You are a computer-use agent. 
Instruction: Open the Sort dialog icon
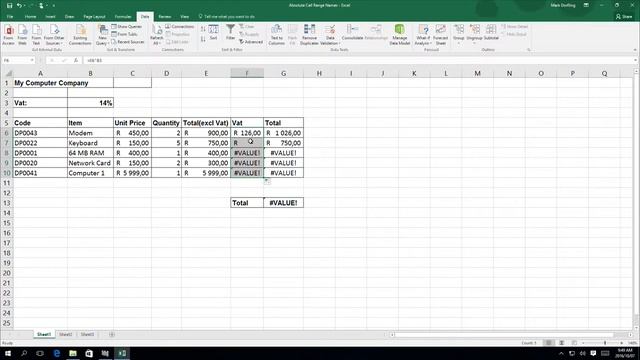click(213, 33)
